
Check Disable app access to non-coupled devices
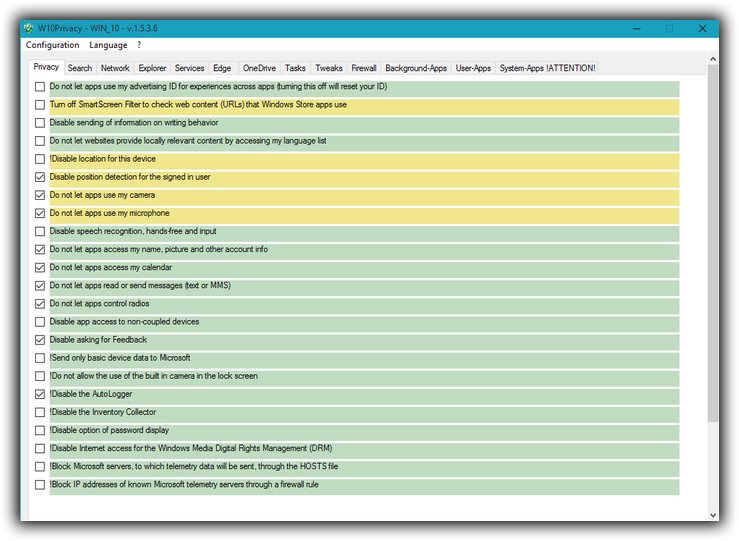[x=40, y=322]
